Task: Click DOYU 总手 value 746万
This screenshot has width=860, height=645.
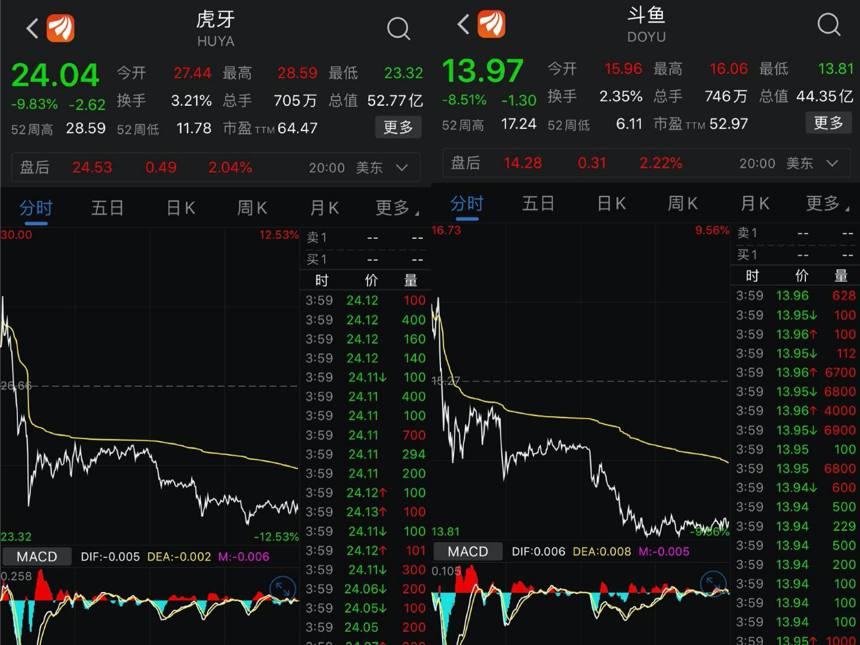Action: click(x=726, y=97)
